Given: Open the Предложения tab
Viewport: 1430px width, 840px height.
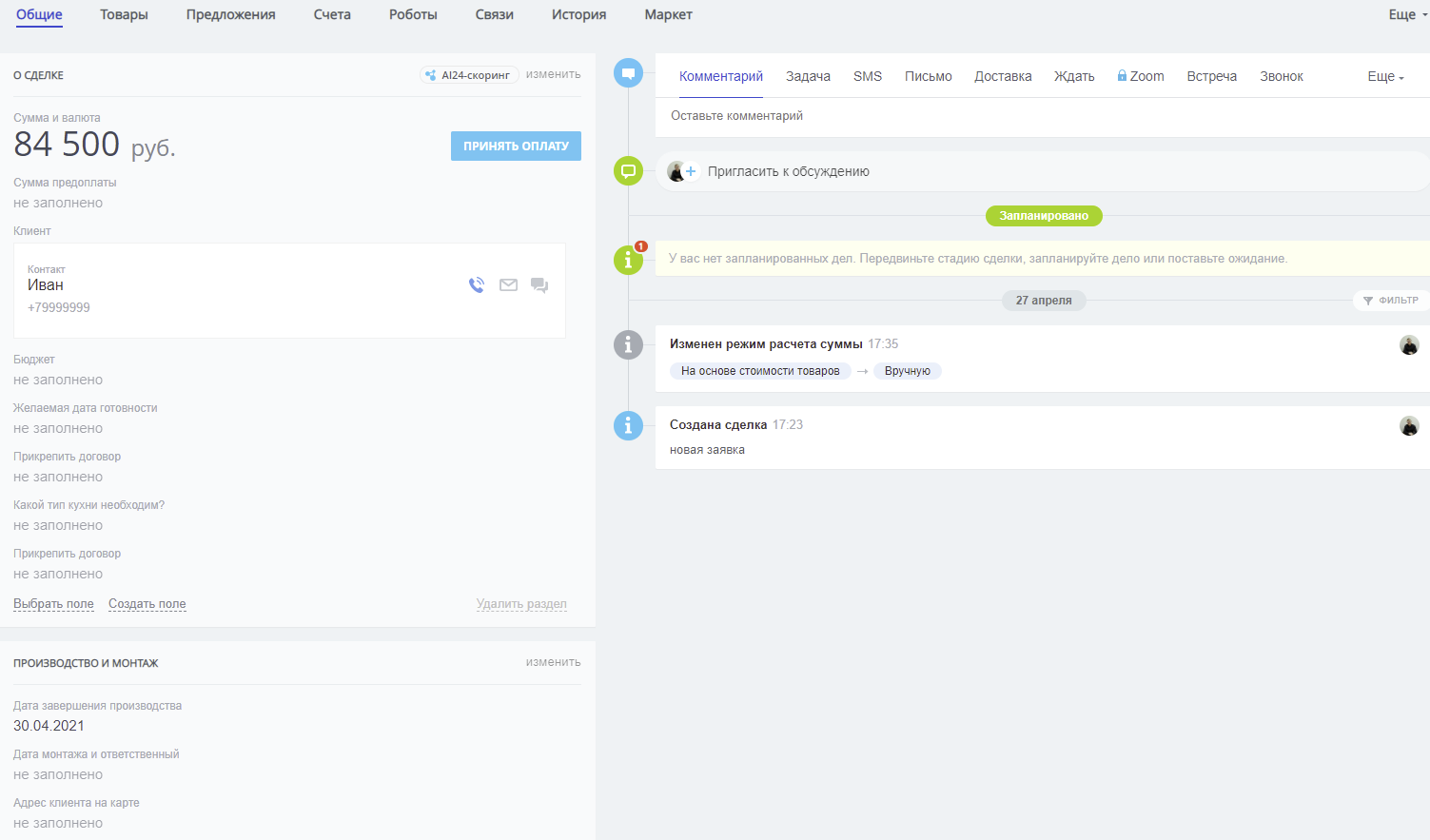Looking at the screenshot, I should (x=231, y=14).
